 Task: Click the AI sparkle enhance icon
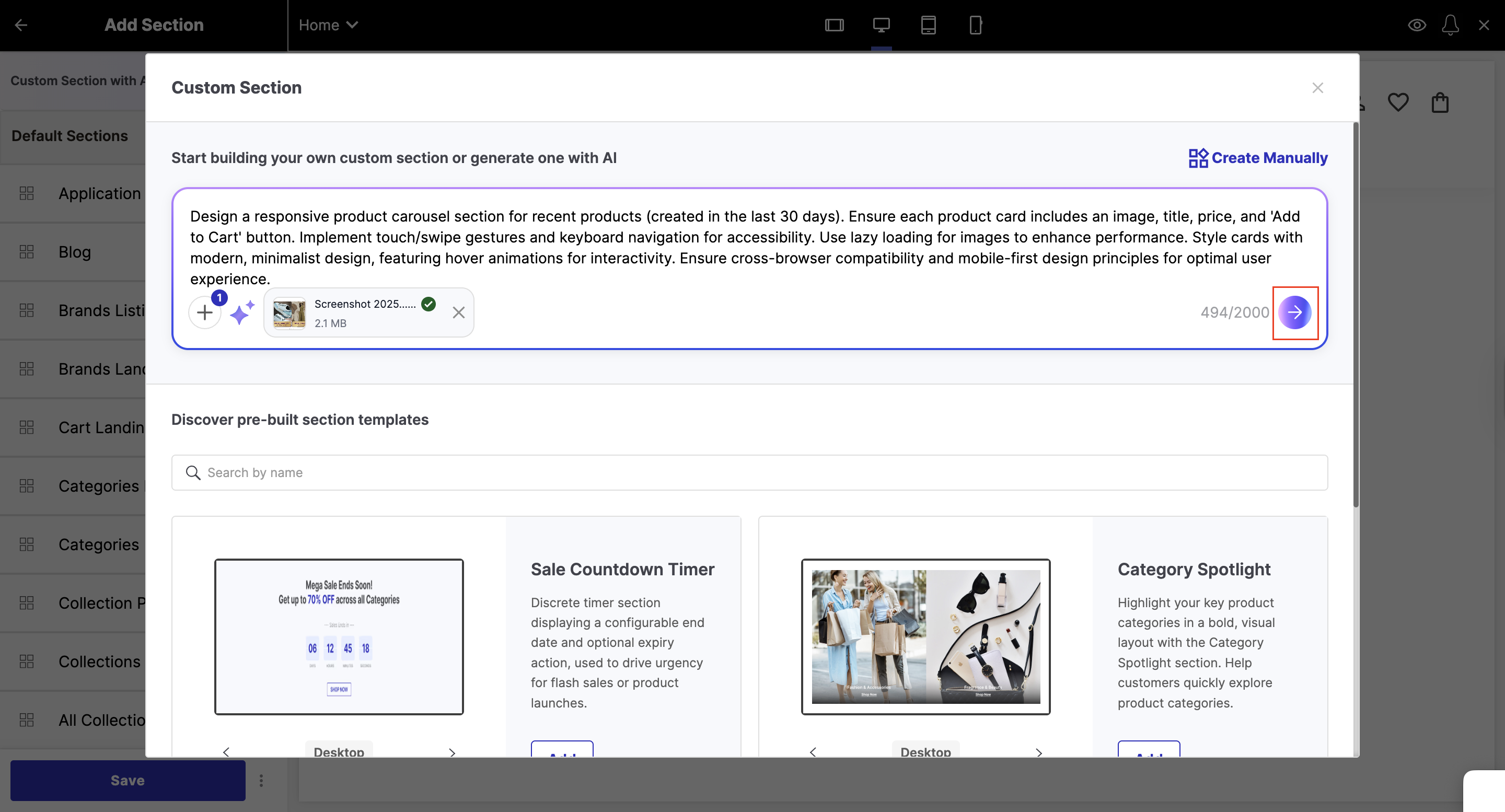pyautogui.click(x=241, y=313)
